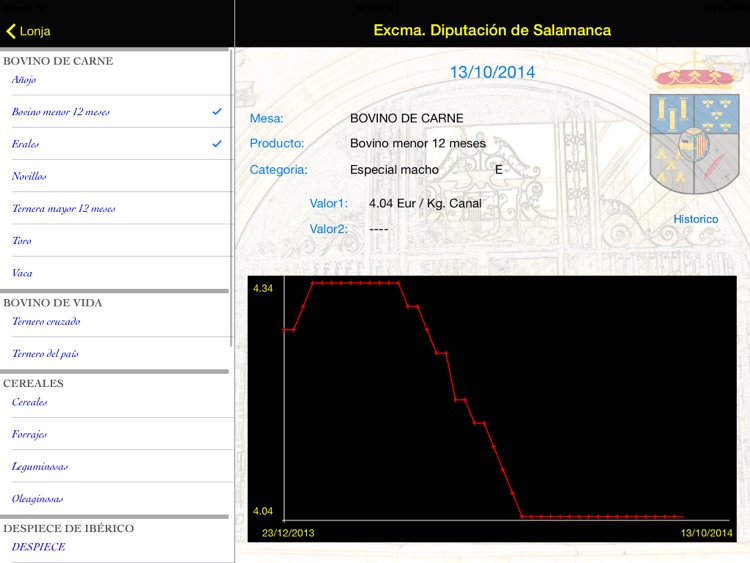The width and height of the screenshot is (750, 563).
Task: Click chart end date 13/10/2014
Action: click(x=706, y=533)
